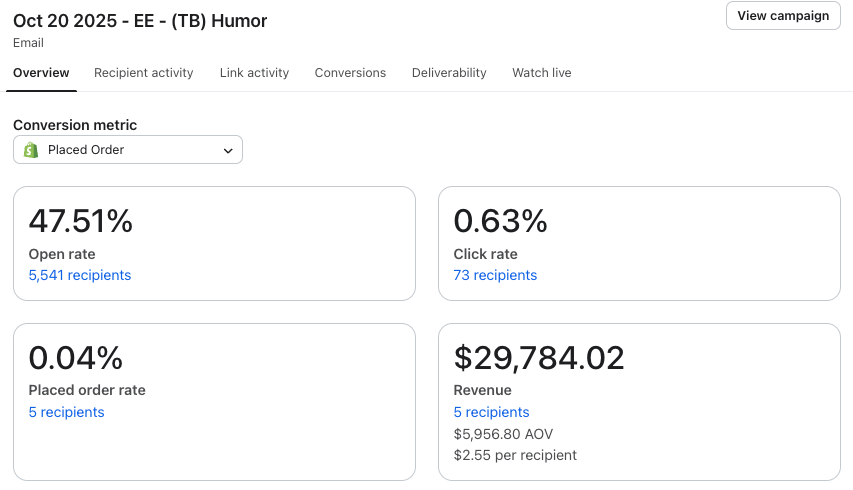The width and height of the screenshot is (853, 490).
Task: Click the Open rate label
Action: click(62, 254)
